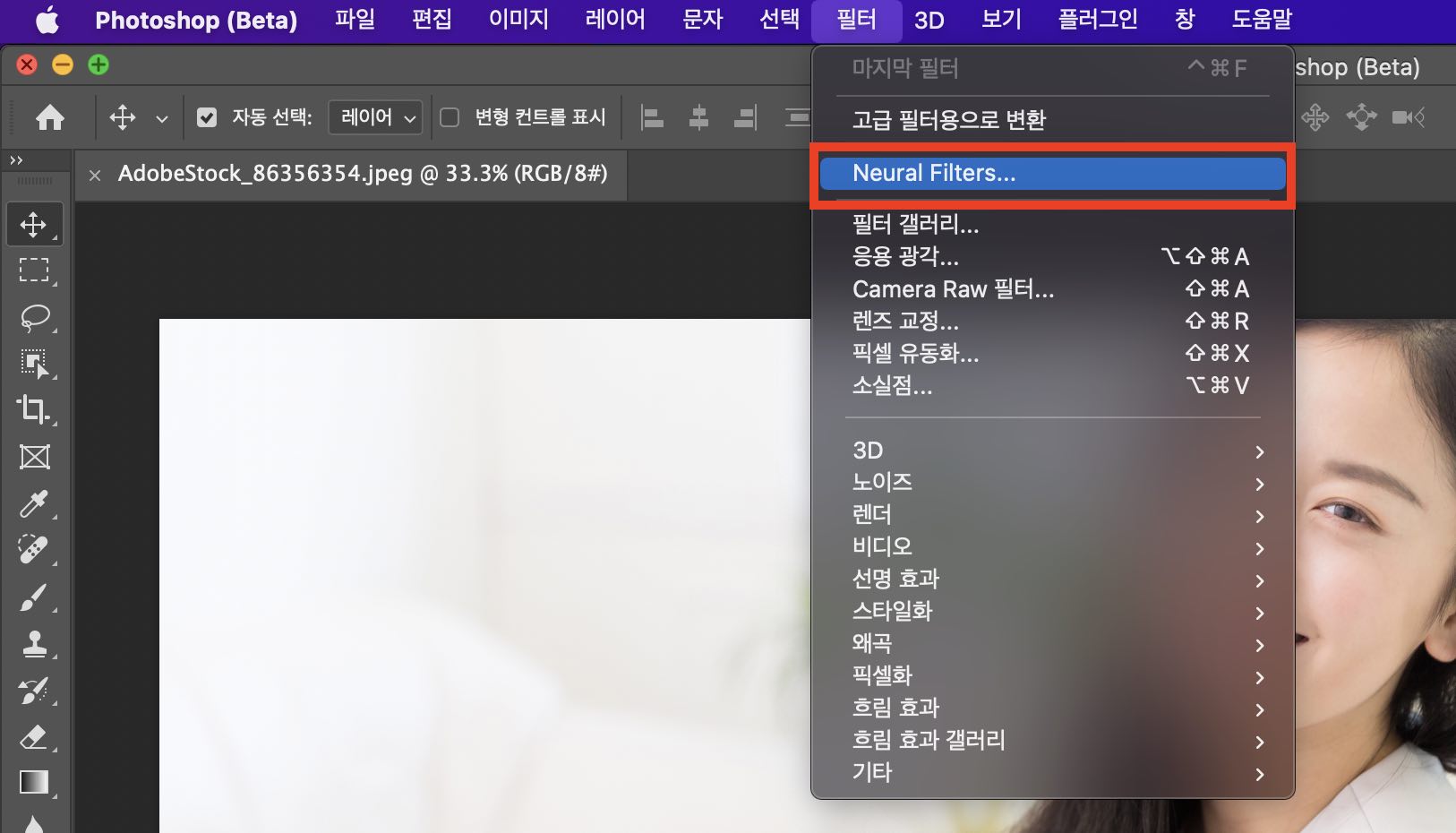Expand the 픽셀화 submenu

1052,676
